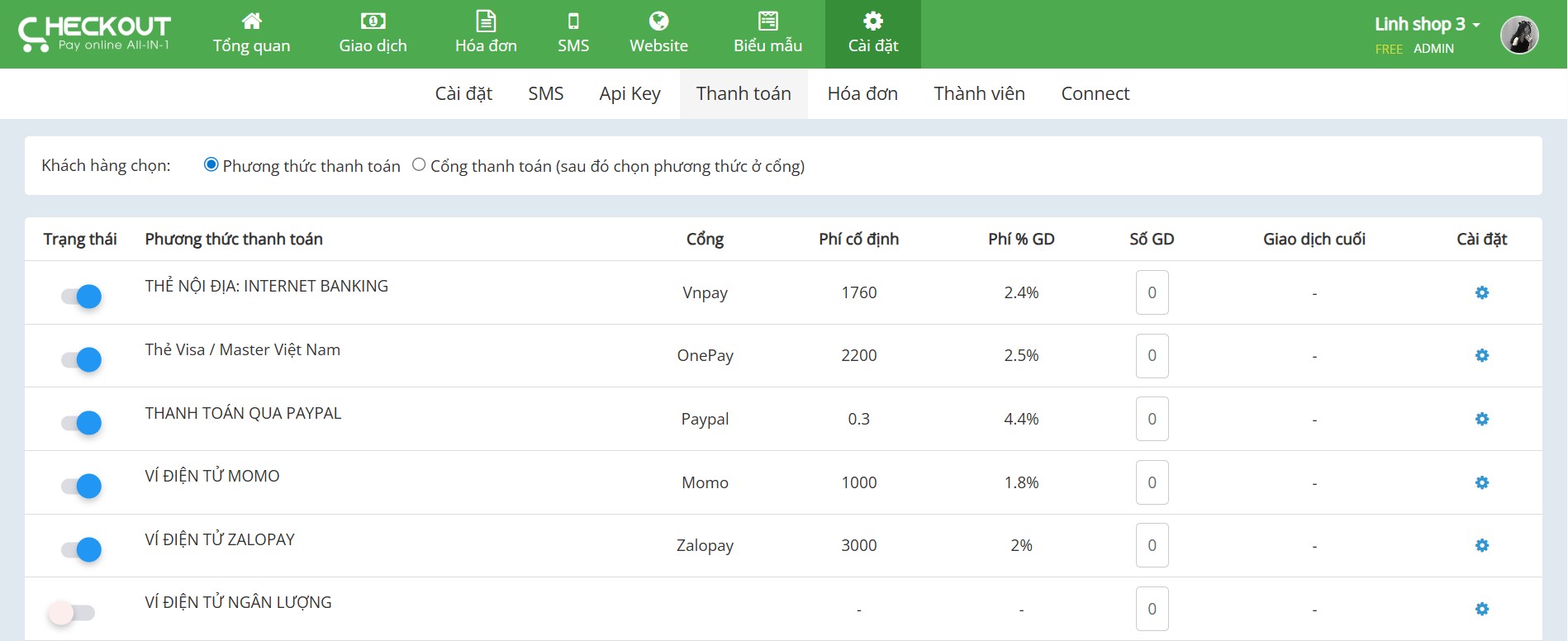This screenshot has width=1568, height=641.
Task: Click the Phí cố định column header
Action: 858,239
